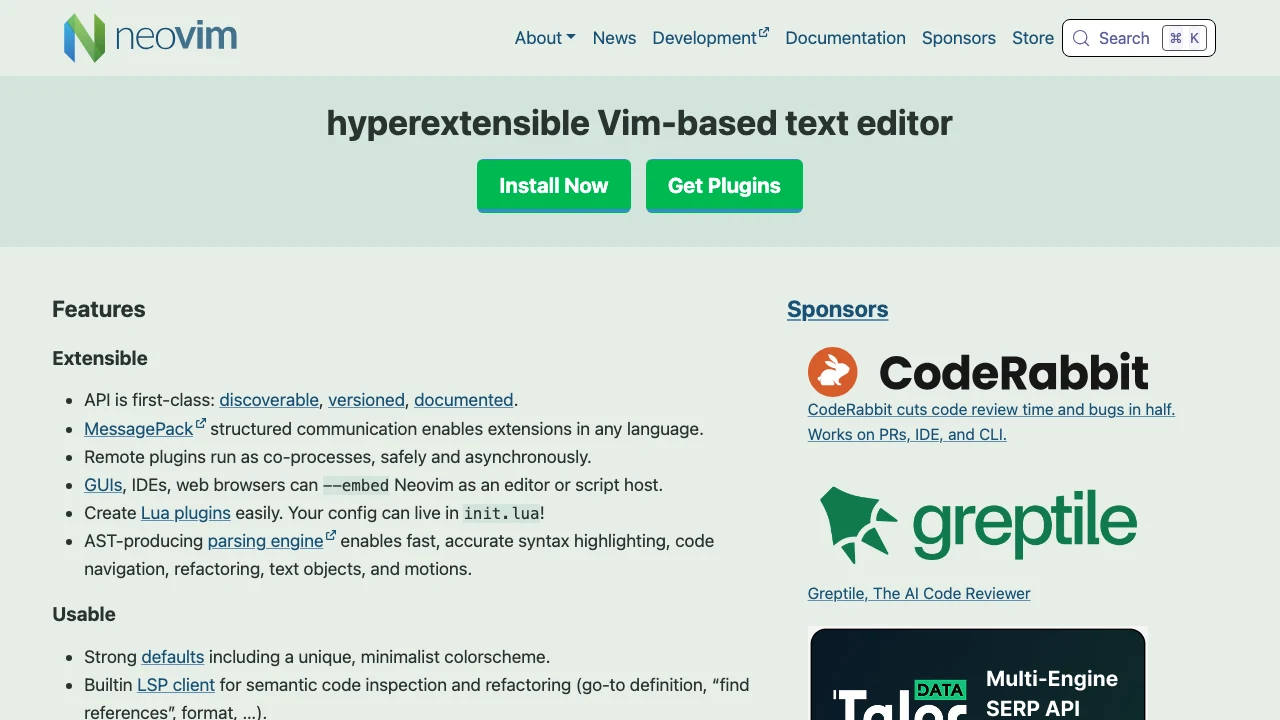Viewport: 1280px width, 720px height.
Task: Go to Documentation
Action: [x=845, y=38]
